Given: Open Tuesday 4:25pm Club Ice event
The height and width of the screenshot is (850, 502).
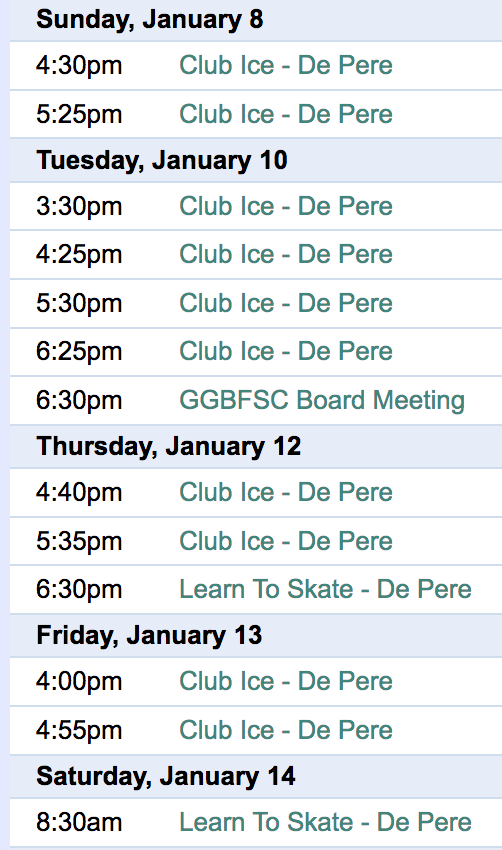Looking at the screenshot, I should (x=286, y=254).
